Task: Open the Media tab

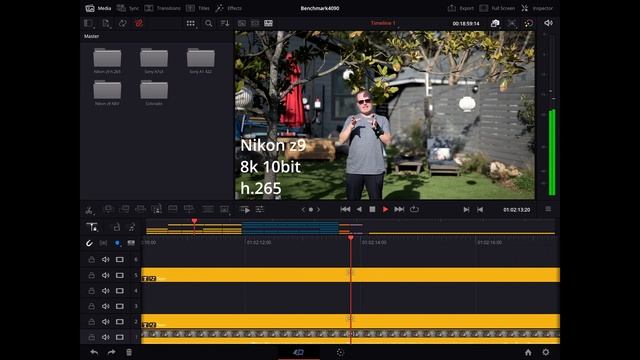Action: click(98, 8)
